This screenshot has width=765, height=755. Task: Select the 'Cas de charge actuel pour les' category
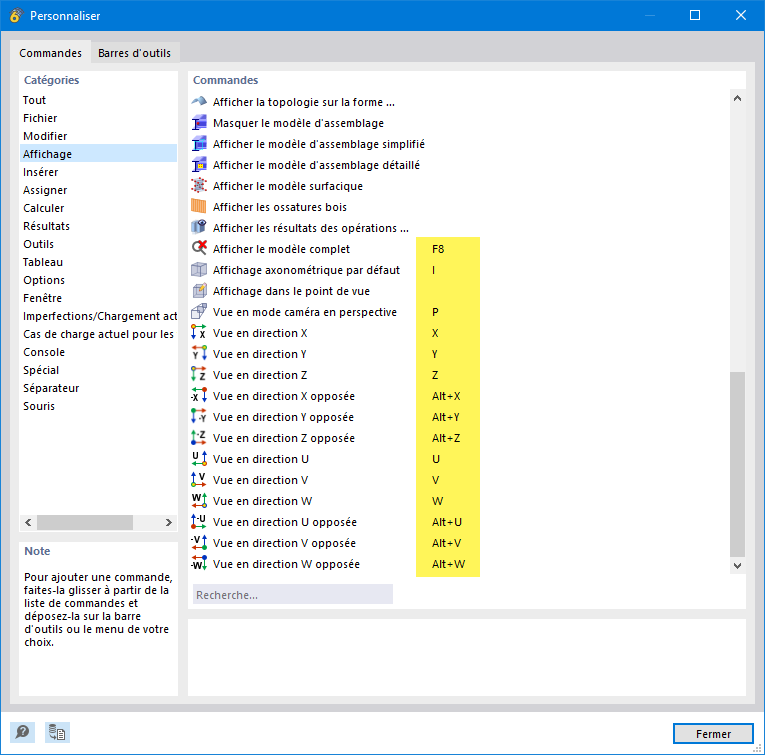(98, 334)
